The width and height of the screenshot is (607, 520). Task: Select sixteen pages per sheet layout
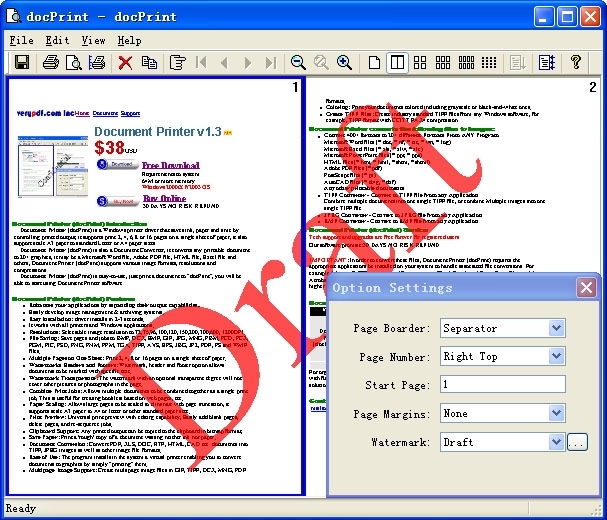(489, 62)
